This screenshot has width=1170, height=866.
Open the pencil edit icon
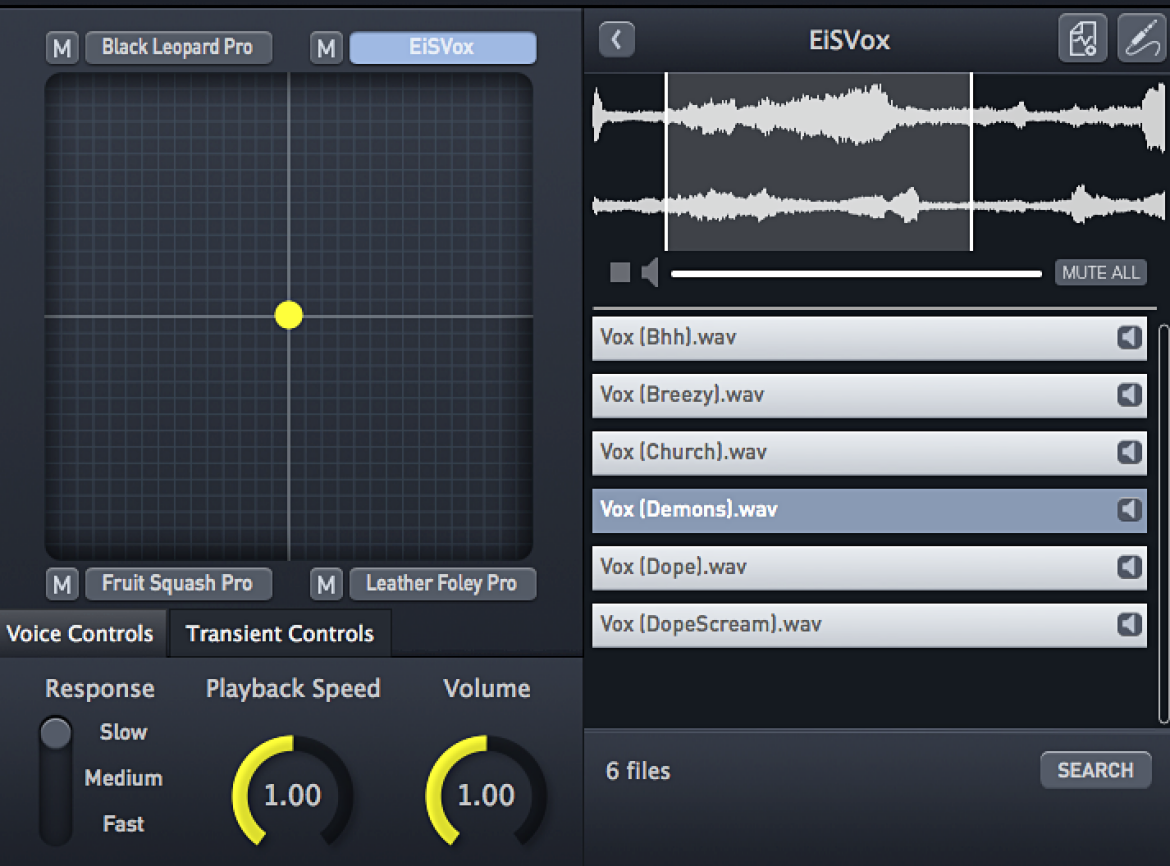click(x=1142, y=38)
